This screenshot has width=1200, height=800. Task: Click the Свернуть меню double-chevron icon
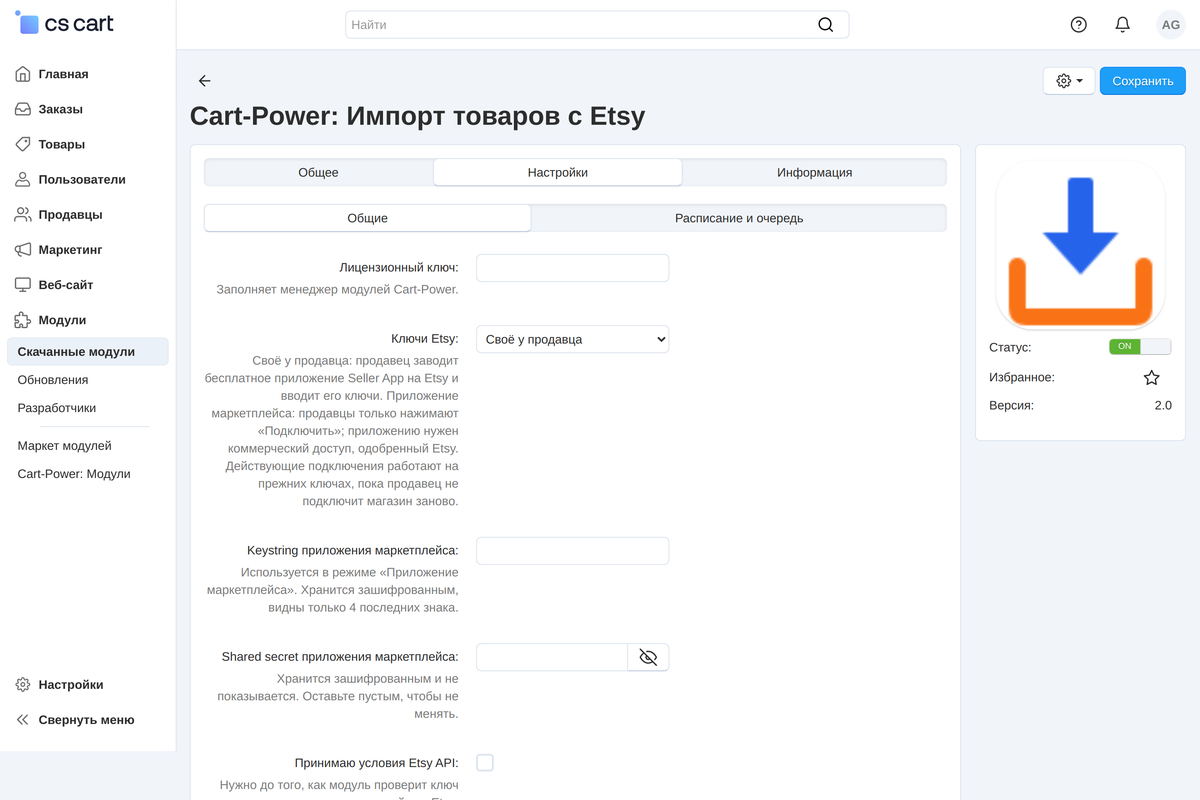pos(23,720)
